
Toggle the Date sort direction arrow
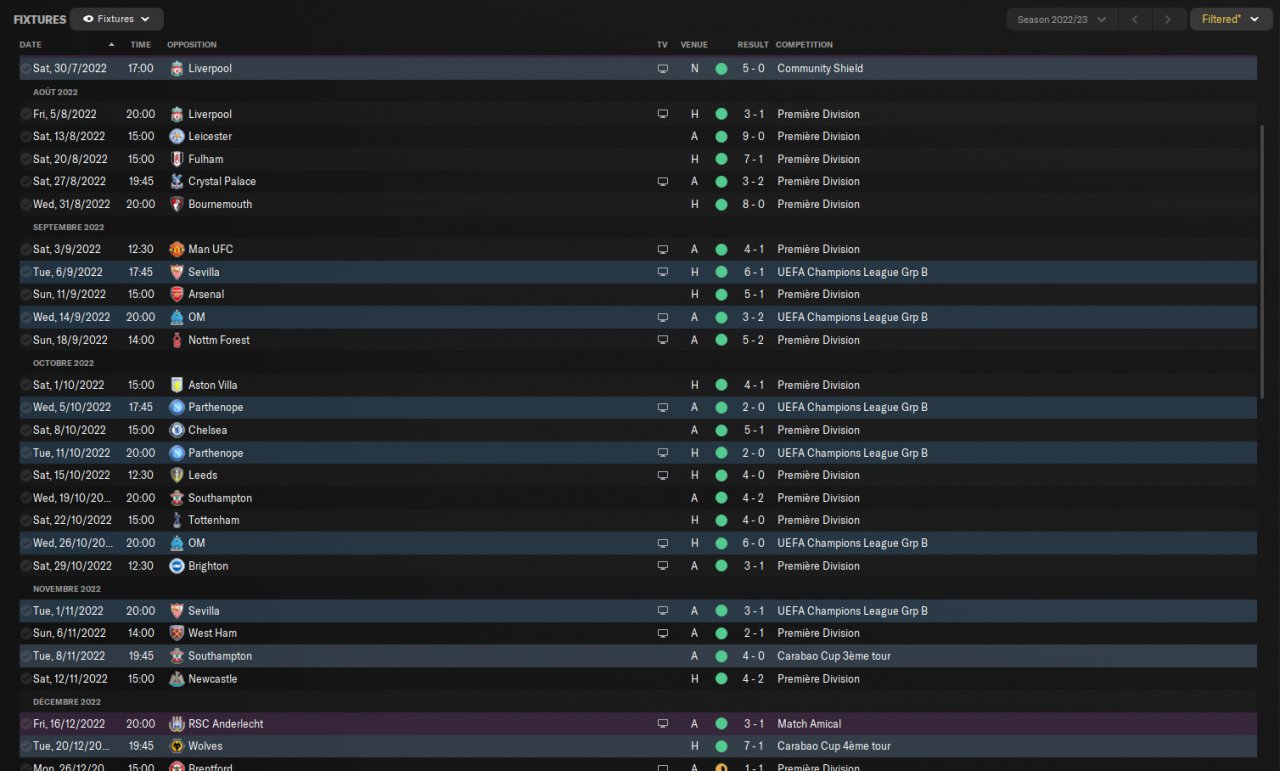tap(111, 45)
